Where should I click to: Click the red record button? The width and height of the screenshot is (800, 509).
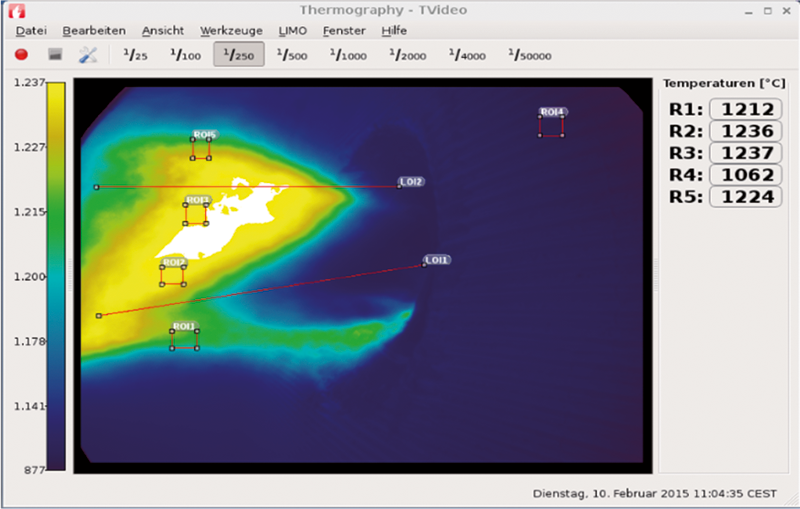(21, 55)
